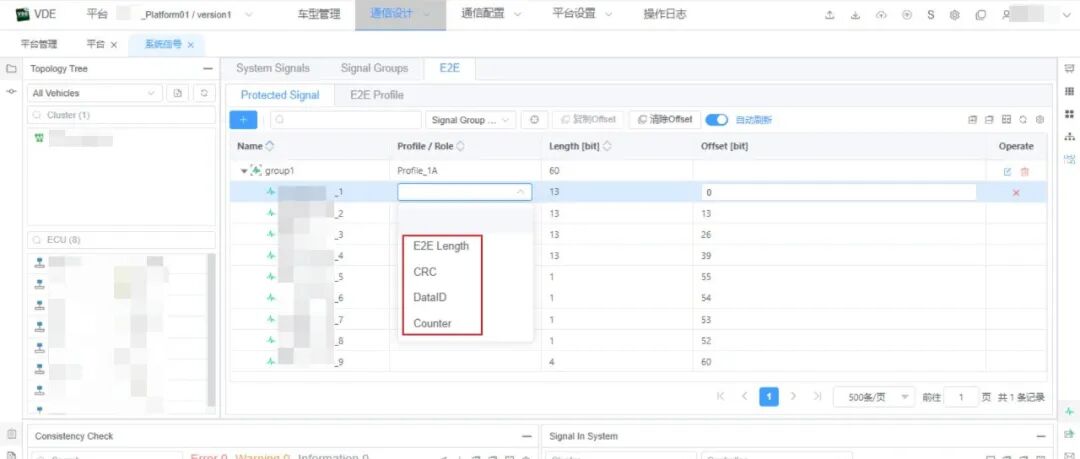
Task: Open the All Vehicles dropdown
Action: pos(95,93)
